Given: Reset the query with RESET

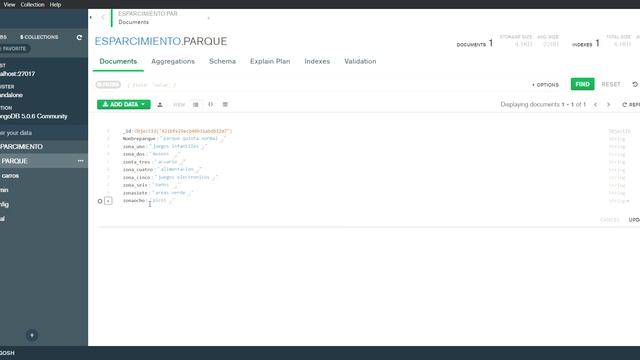Looking at the screenshot, I should 611,84.
